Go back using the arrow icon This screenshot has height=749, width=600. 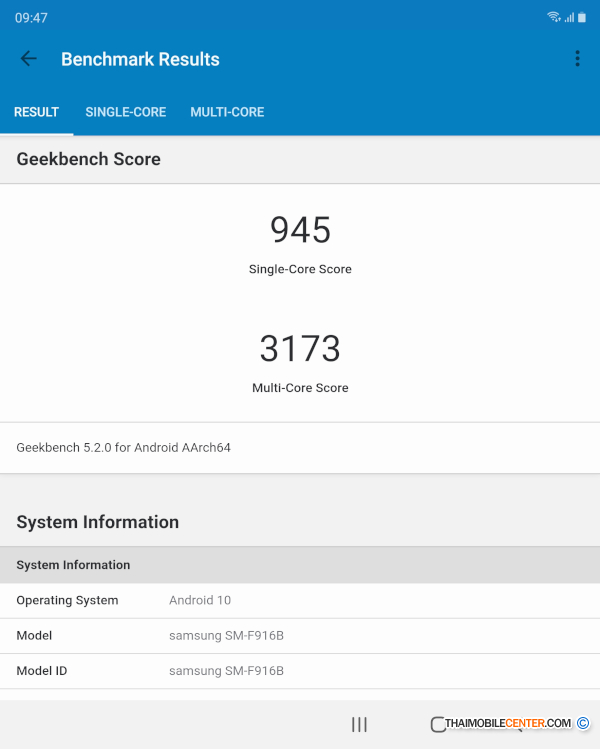click(x=29, y=59)
